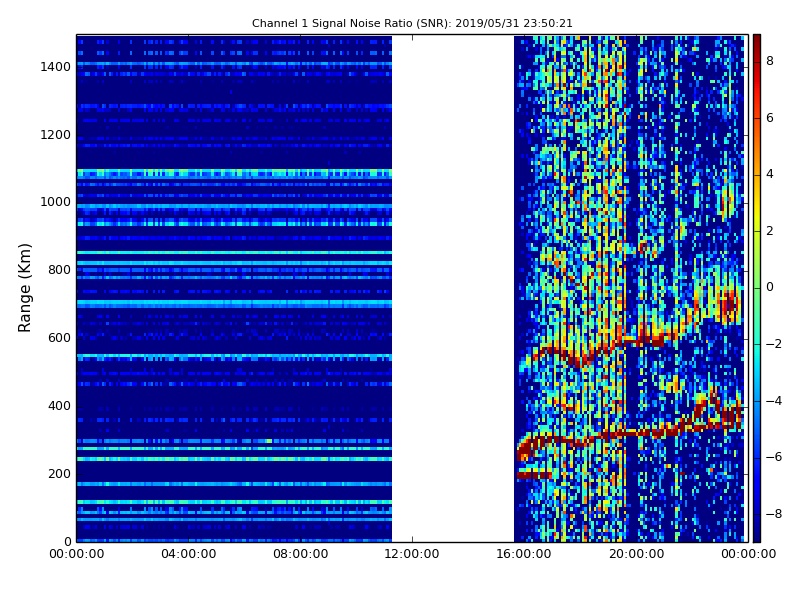This screenshot has width=800, height=600.
Task: Click the 16:00:00 time axis label
Action: pos(524,554)
